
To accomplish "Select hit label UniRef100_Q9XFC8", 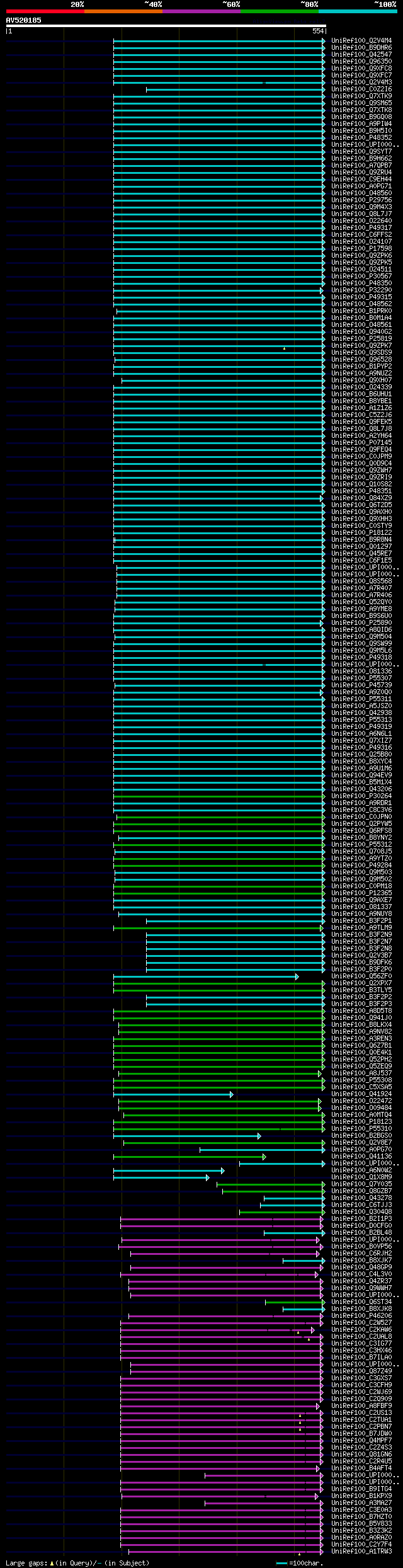I will (x=361, y=69).
